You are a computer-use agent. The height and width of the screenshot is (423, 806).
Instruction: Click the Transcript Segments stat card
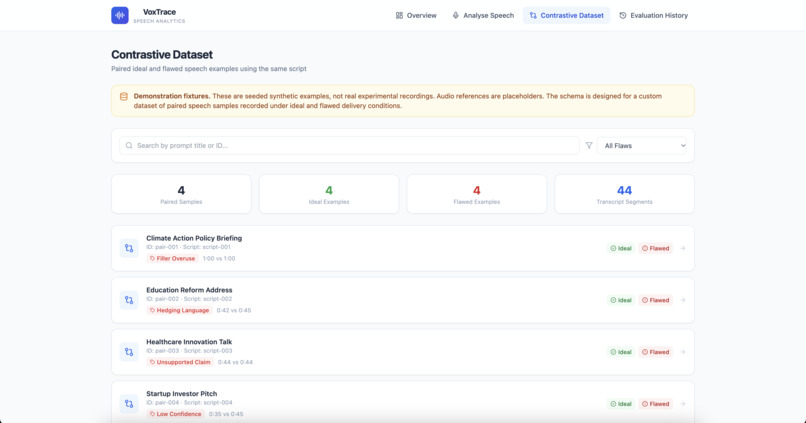point(625,194)
